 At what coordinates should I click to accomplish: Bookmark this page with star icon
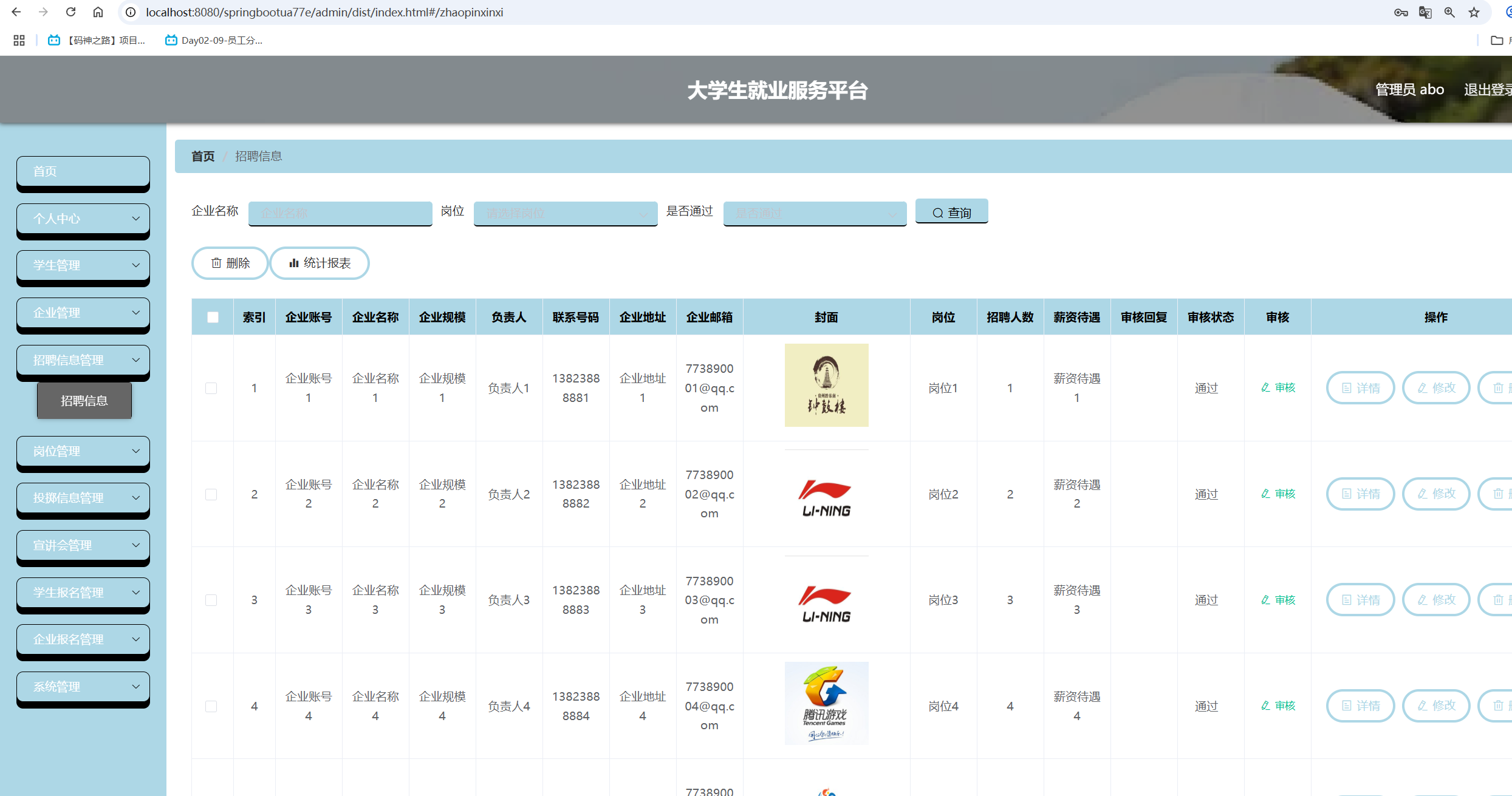click(x=1474, y=12)
